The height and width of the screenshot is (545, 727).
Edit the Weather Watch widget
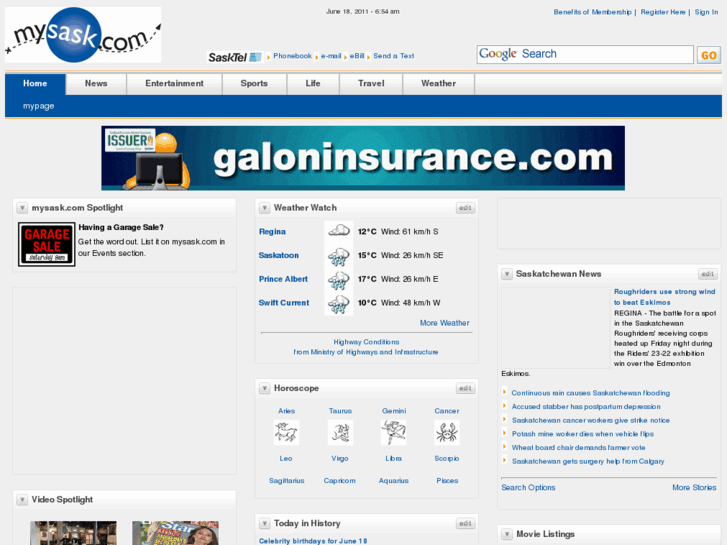(465, 208)
